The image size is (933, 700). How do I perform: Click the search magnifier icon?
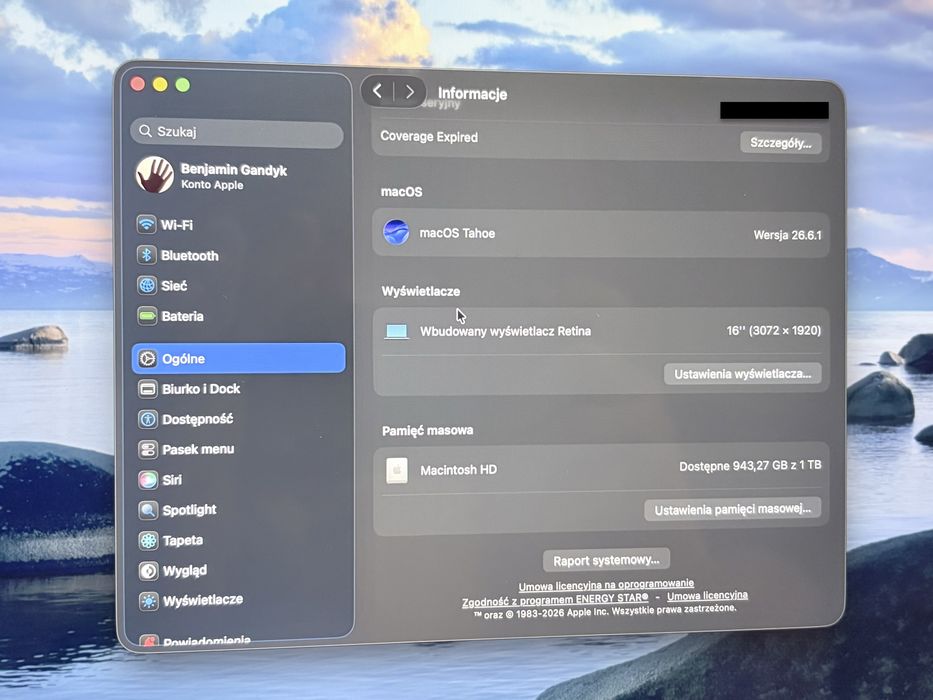pos(145,130)
